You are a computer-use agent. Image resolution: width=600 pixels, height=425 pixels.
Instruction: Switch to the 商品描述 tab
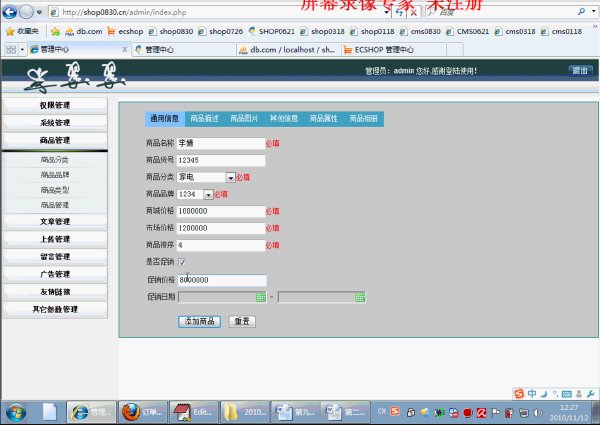[204, 119]
